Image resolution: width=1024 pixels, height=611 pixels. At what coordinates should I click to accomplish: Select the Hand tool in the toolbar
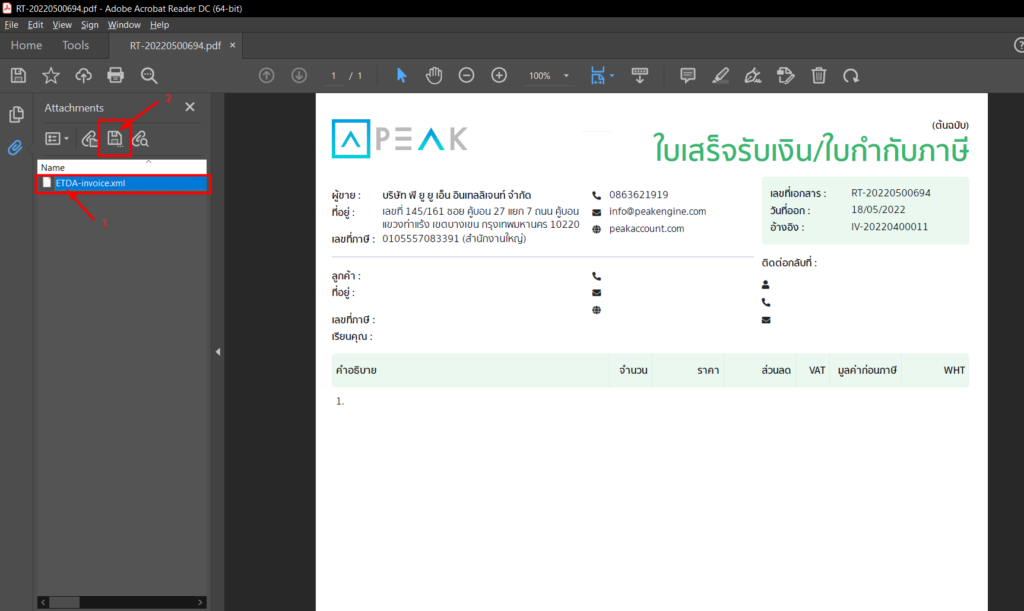click(x=433, y=75)
